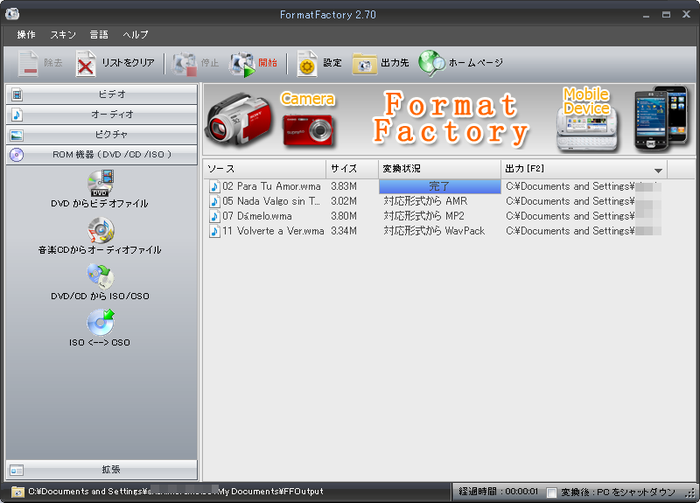Click the music note icon on オーディオ panel
The height and width of the screenshot is (503, 700).
[x=17, y=115]
